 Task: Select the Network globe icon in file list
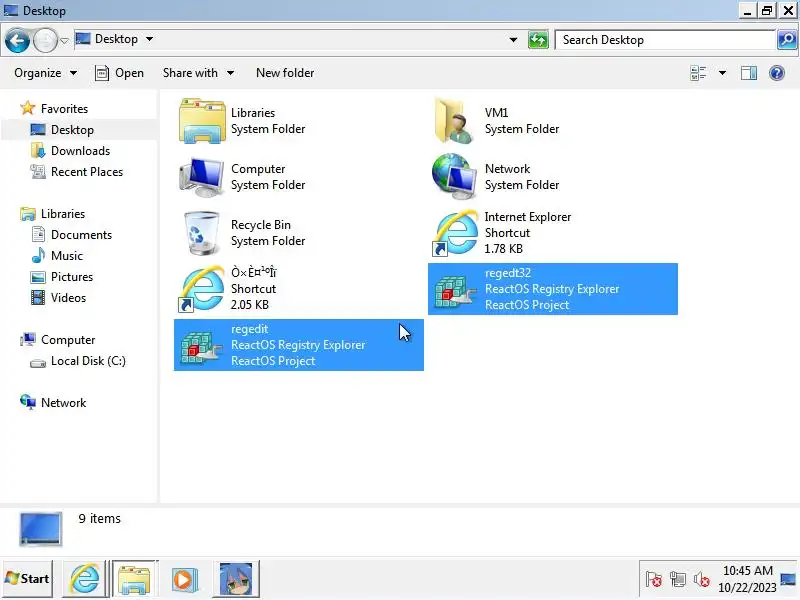click(454, 177)
